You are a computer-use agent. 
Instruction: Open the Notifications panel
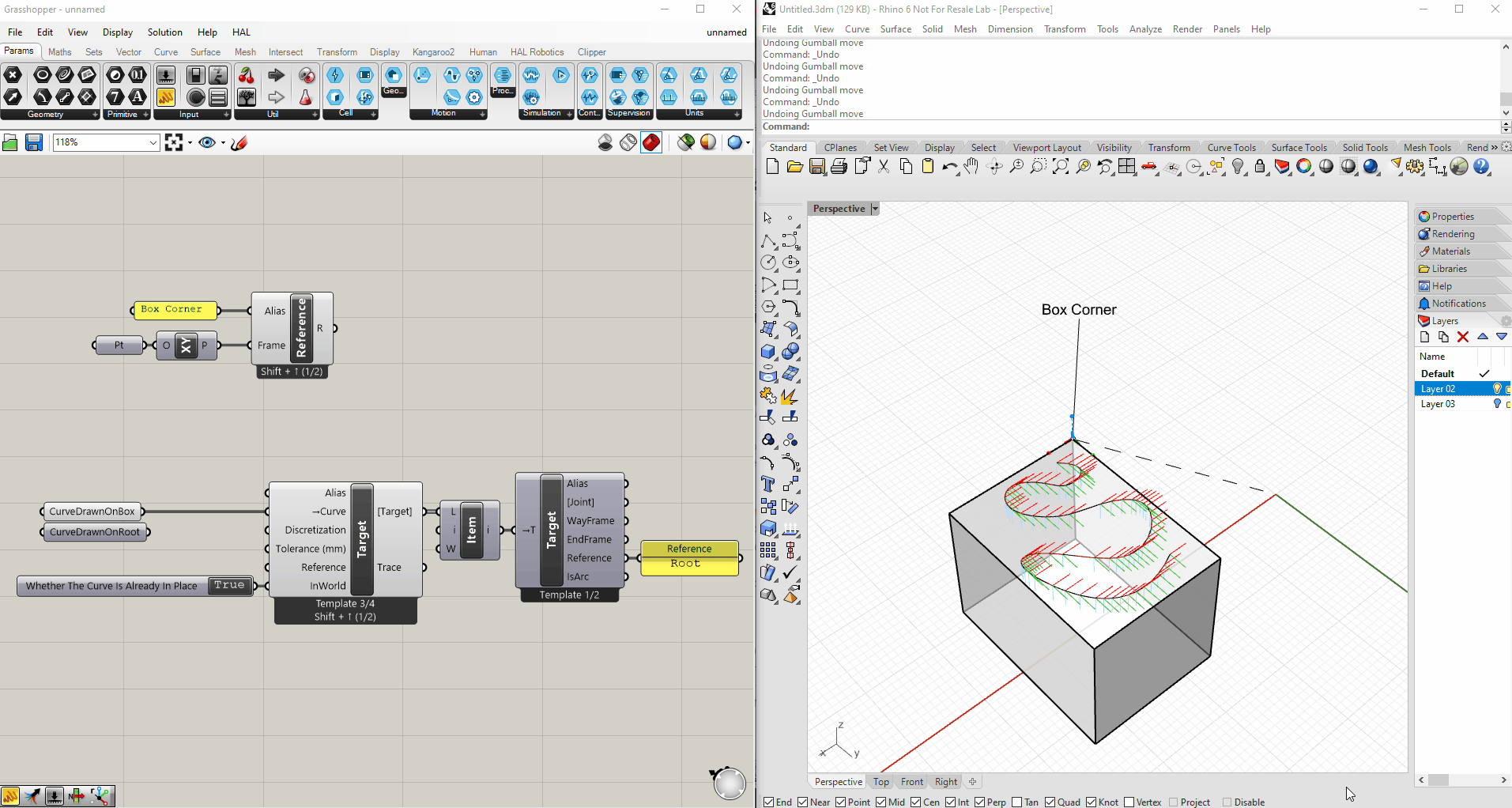(x=1459, y=304)
